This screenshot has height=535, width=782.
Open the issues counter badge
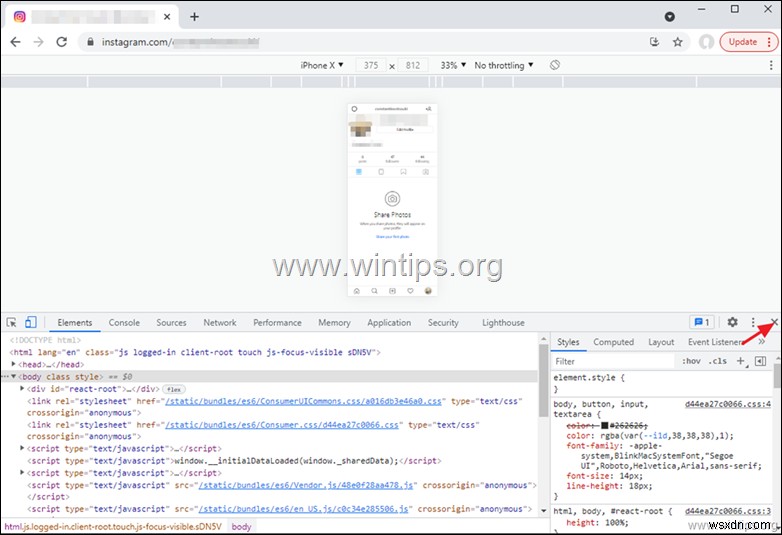click(702, 322)
